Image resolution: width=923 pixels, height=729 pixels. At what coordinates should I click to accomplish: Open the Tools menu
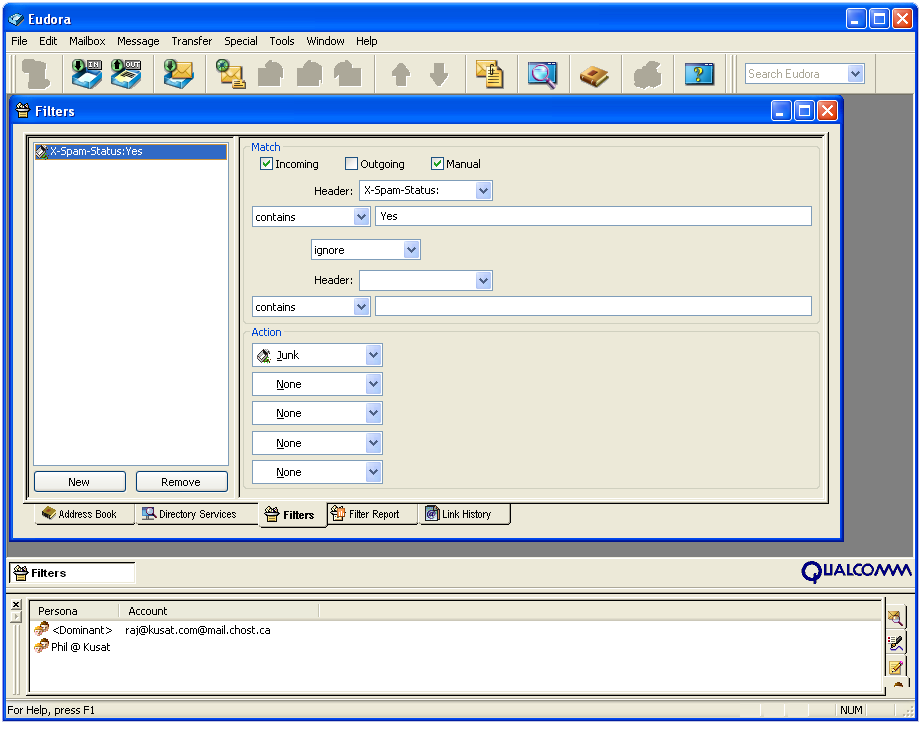(282, 41)
